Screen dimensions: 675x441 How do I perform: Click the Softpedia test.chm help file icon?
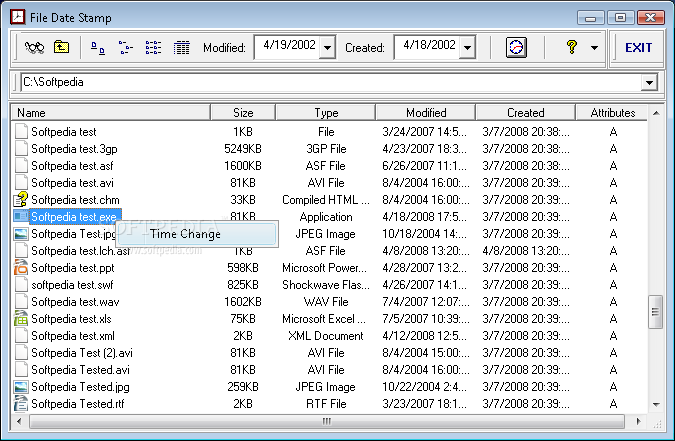[x=21, y=199]
